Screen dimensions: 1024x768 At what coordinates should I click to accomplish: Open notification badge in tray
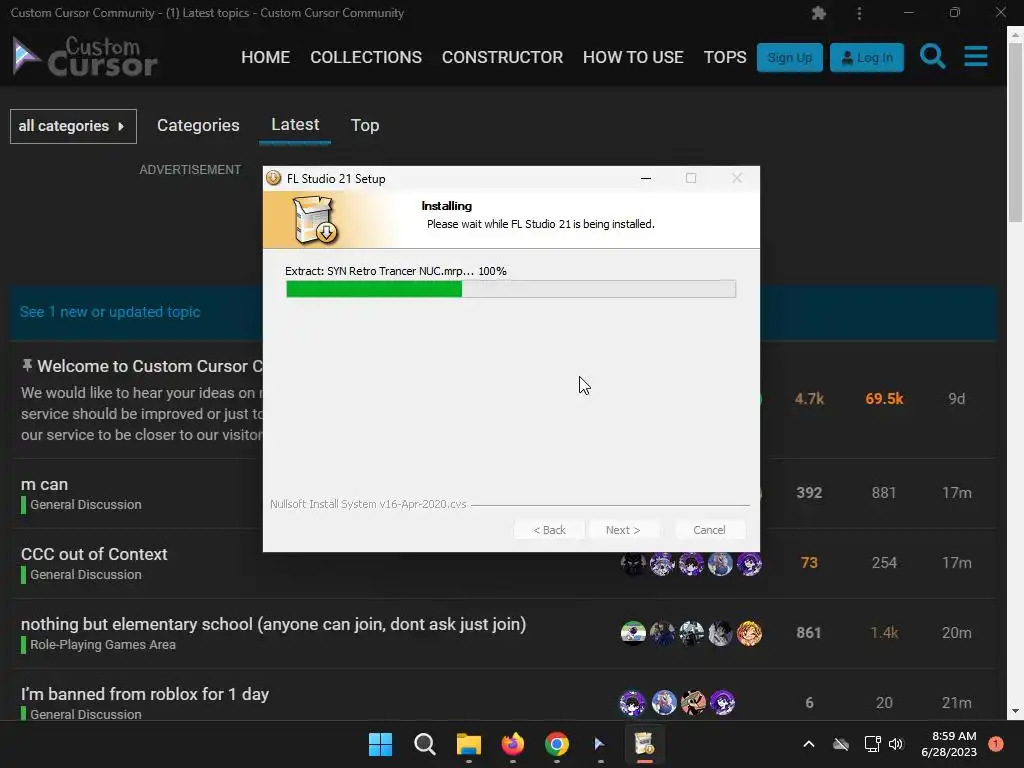(996, 744)
